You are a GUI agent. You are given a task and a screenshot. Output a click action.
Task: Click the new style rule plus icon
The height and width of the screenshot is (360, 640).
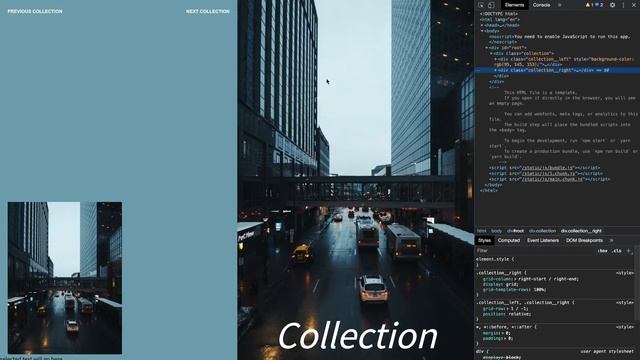point(629,251)
